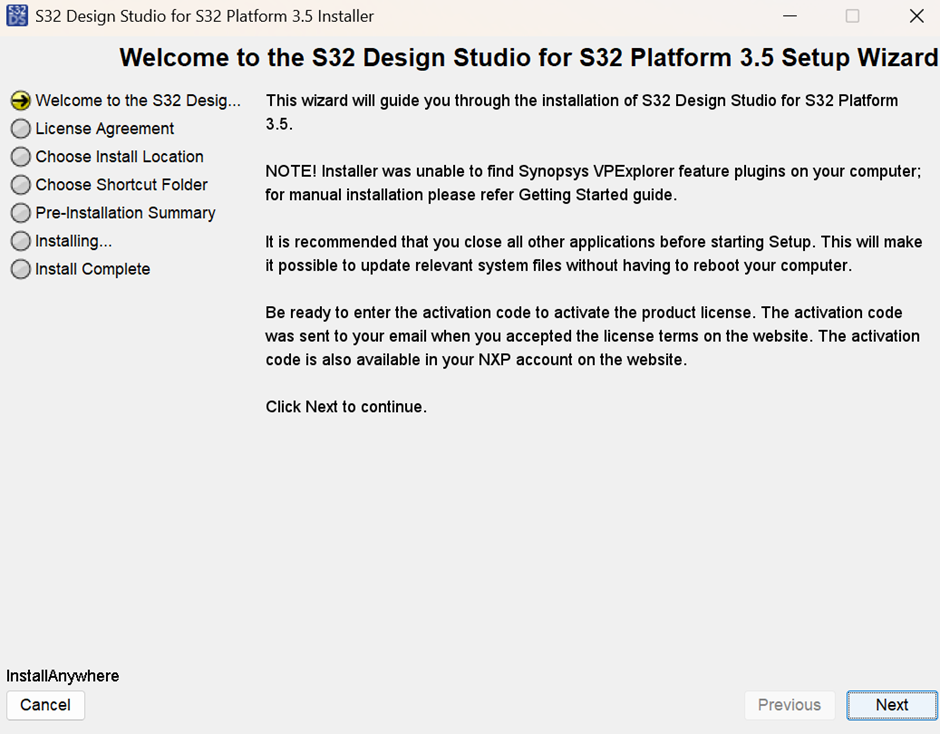Click the Next button to continue

click(x=891, y=705)
